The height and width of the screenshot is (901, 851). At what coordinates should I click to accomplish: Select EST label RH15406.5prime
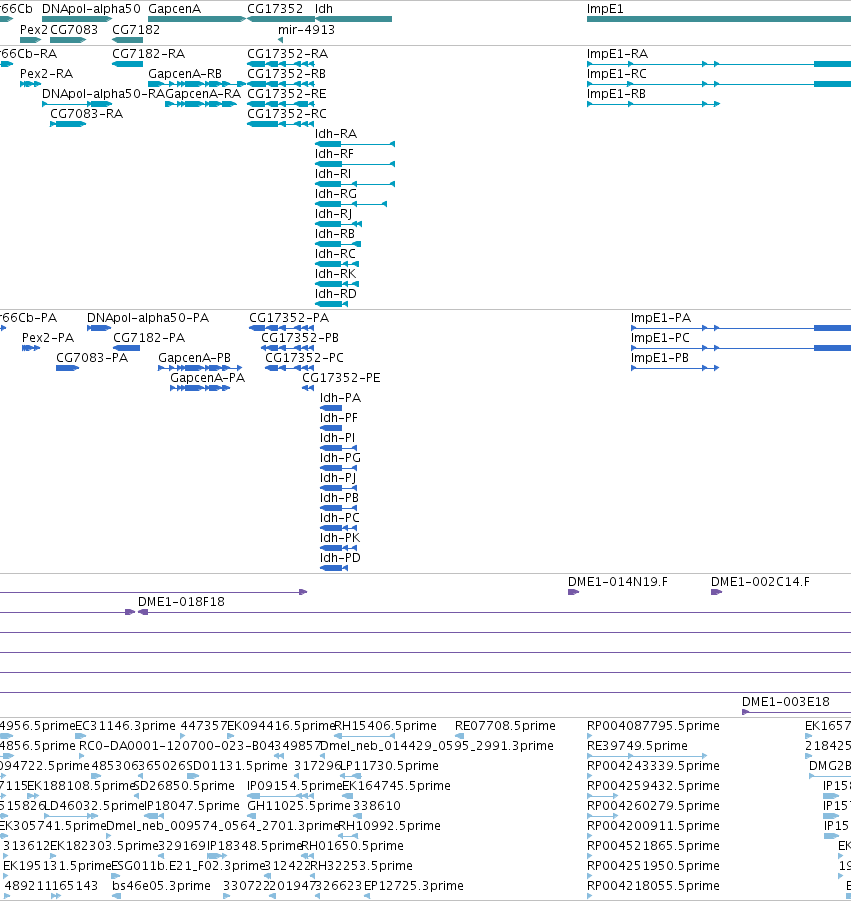385,726
